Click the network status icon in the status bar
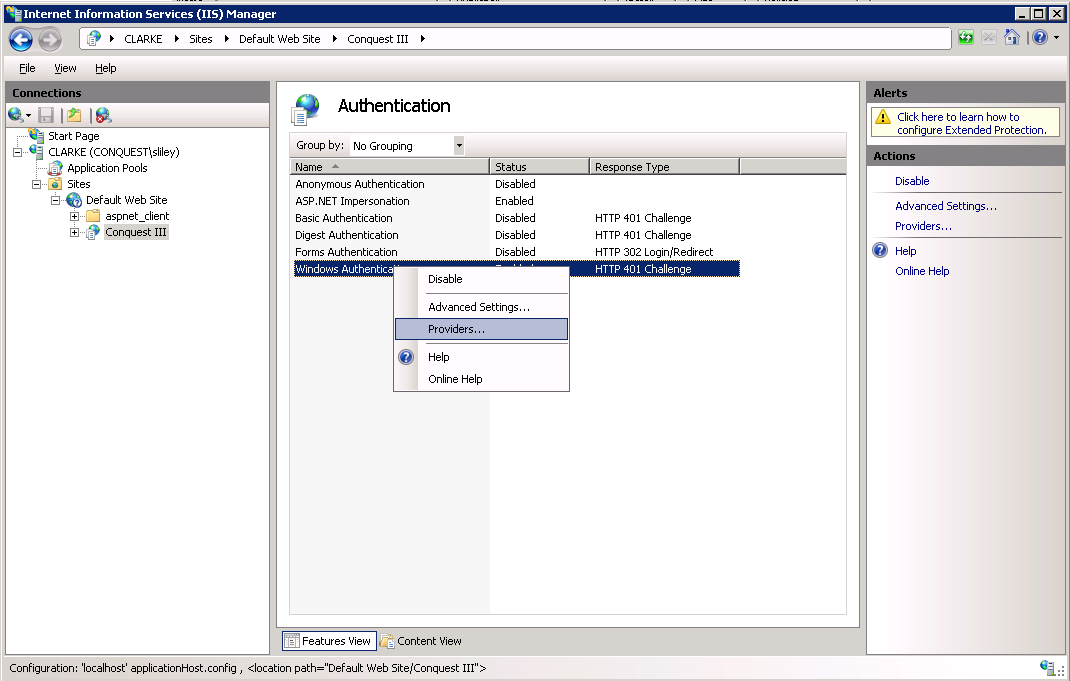Image resolution: width=1070 pixels, height=681 pixels. pos(1048,667)
